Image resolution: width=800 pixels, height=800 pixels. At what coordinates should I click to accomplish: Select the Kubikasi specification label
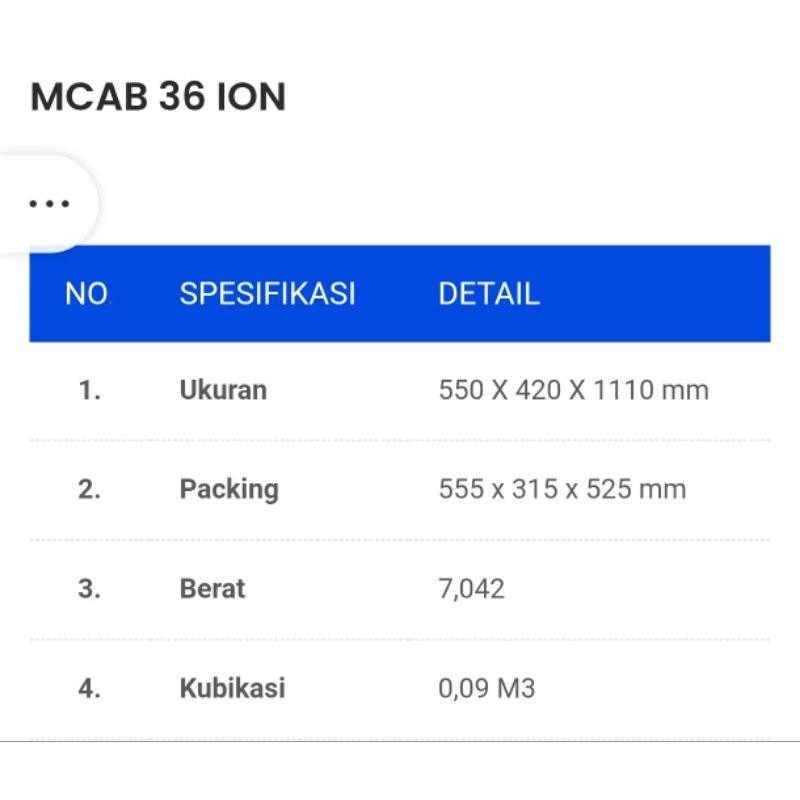click(x=232, y=688)
